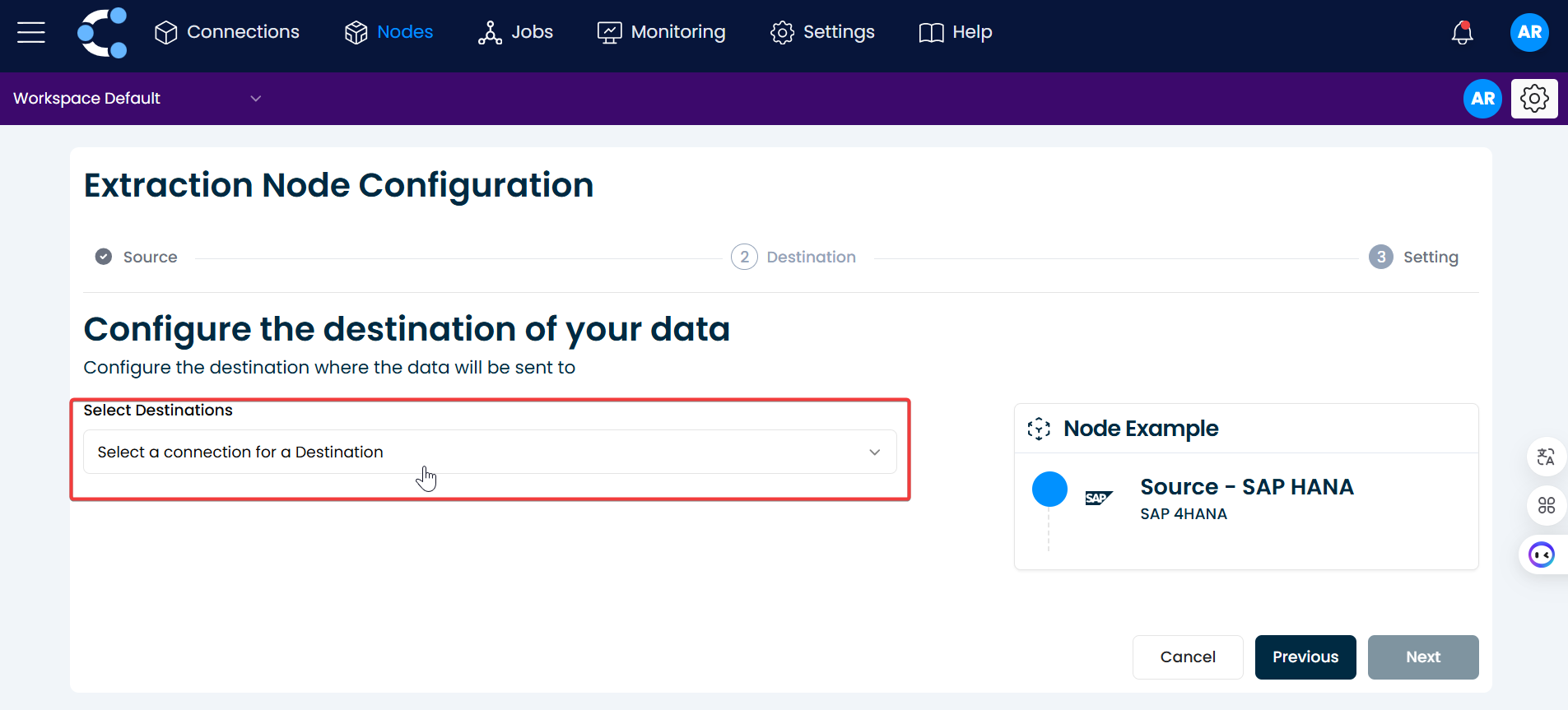Click the apps grid widget icon

tap(1546, 505)
